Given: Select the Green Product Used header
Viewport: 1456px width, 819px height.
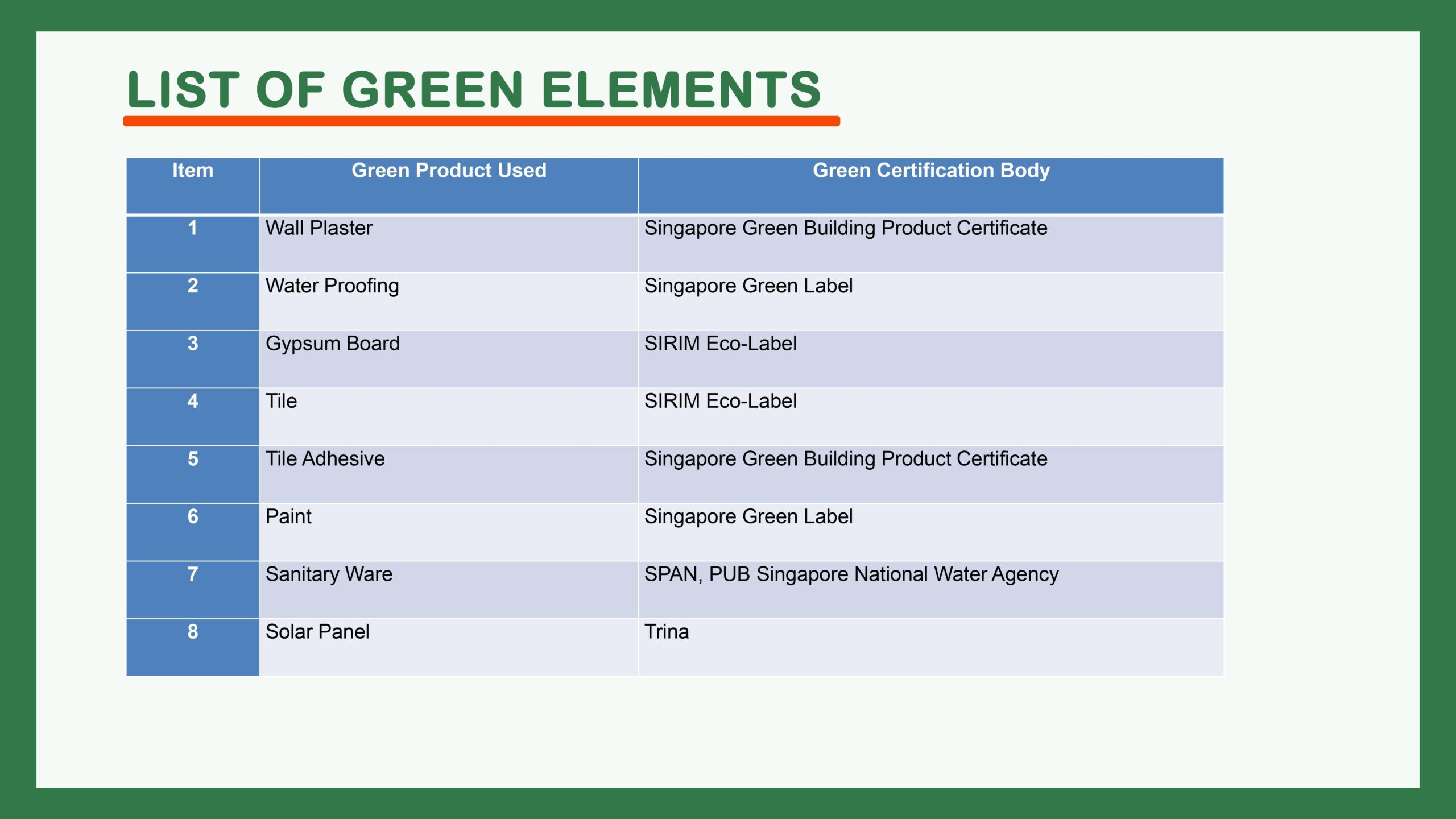Looking at the screenshot, I should tap(449, 171).
